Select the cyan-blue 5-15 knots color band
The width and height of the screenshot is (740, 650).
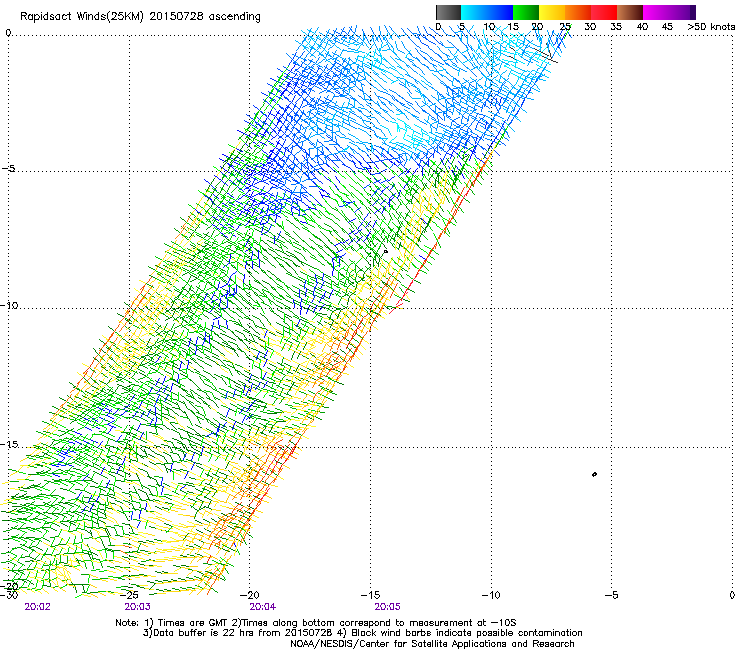[x=487, y=12]
